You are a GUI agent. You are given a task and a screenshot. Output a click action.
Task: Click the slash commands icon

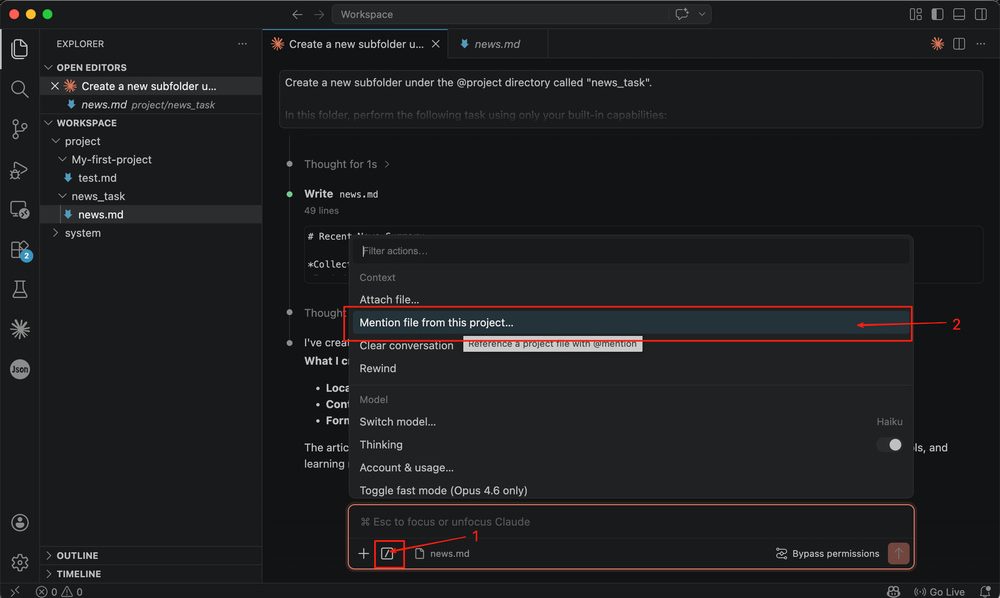(388, 553)
